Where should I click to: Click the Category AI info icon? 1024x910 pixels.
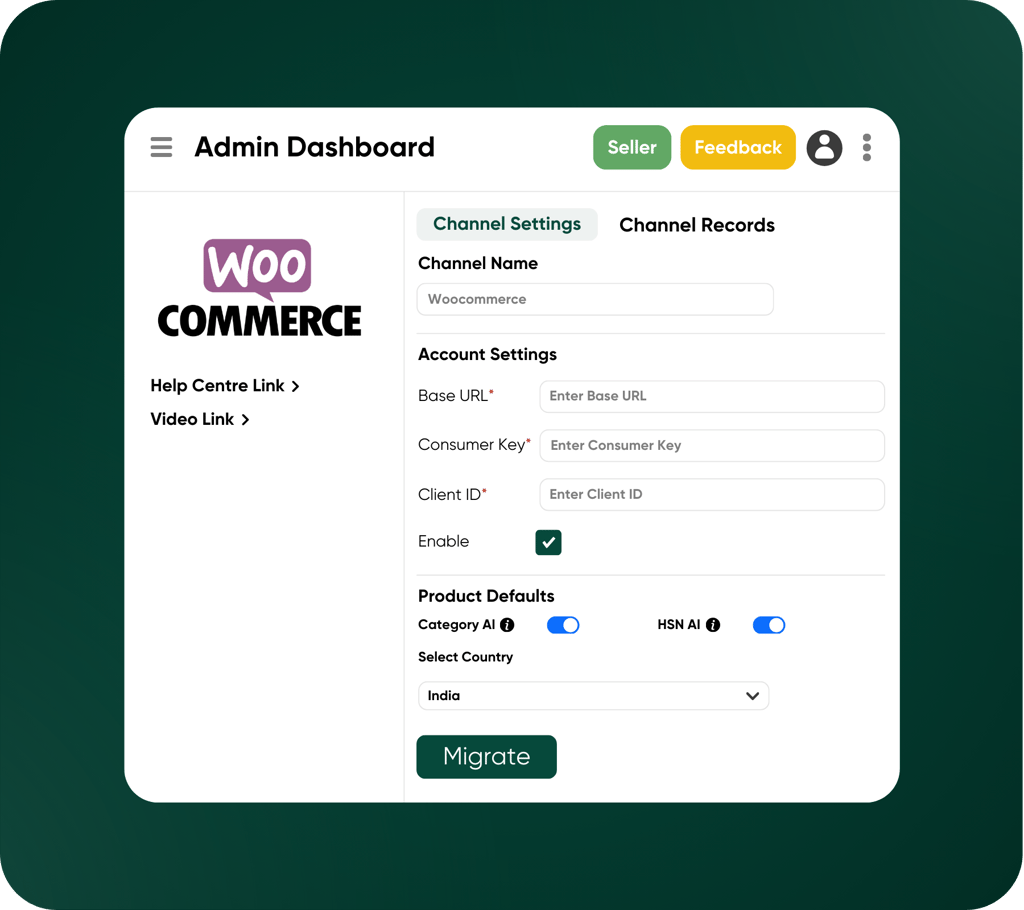click(x=507, y=625)
